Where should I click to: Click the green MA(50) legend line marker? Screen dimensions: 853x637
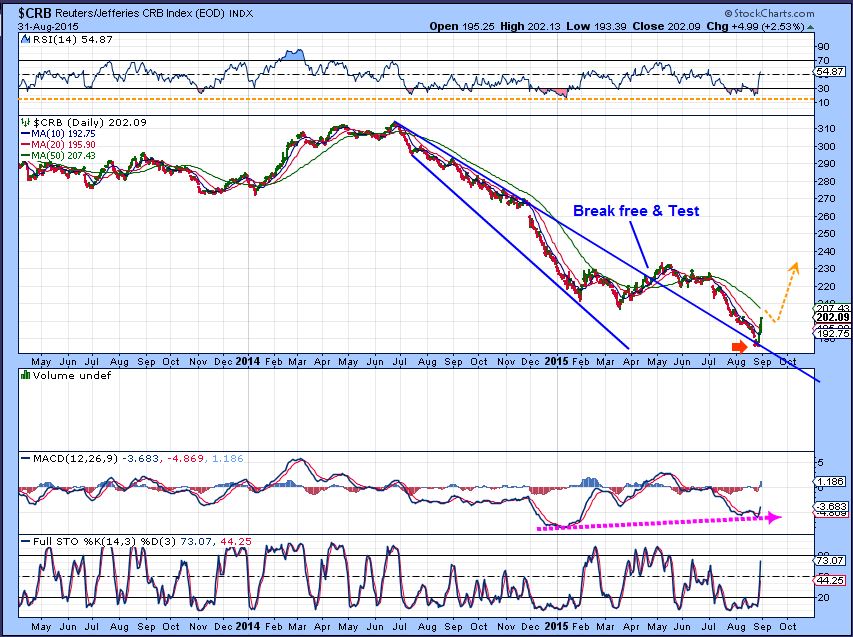[x=25, y=156]
